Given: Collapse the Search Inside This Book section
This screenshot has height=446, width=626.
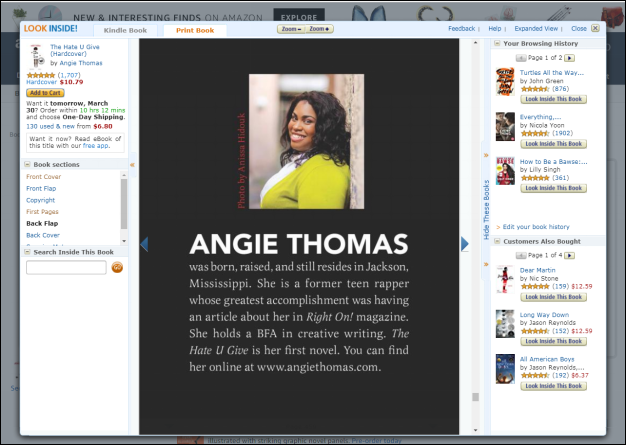Looking at the screenshot, I should click(27, 252).
